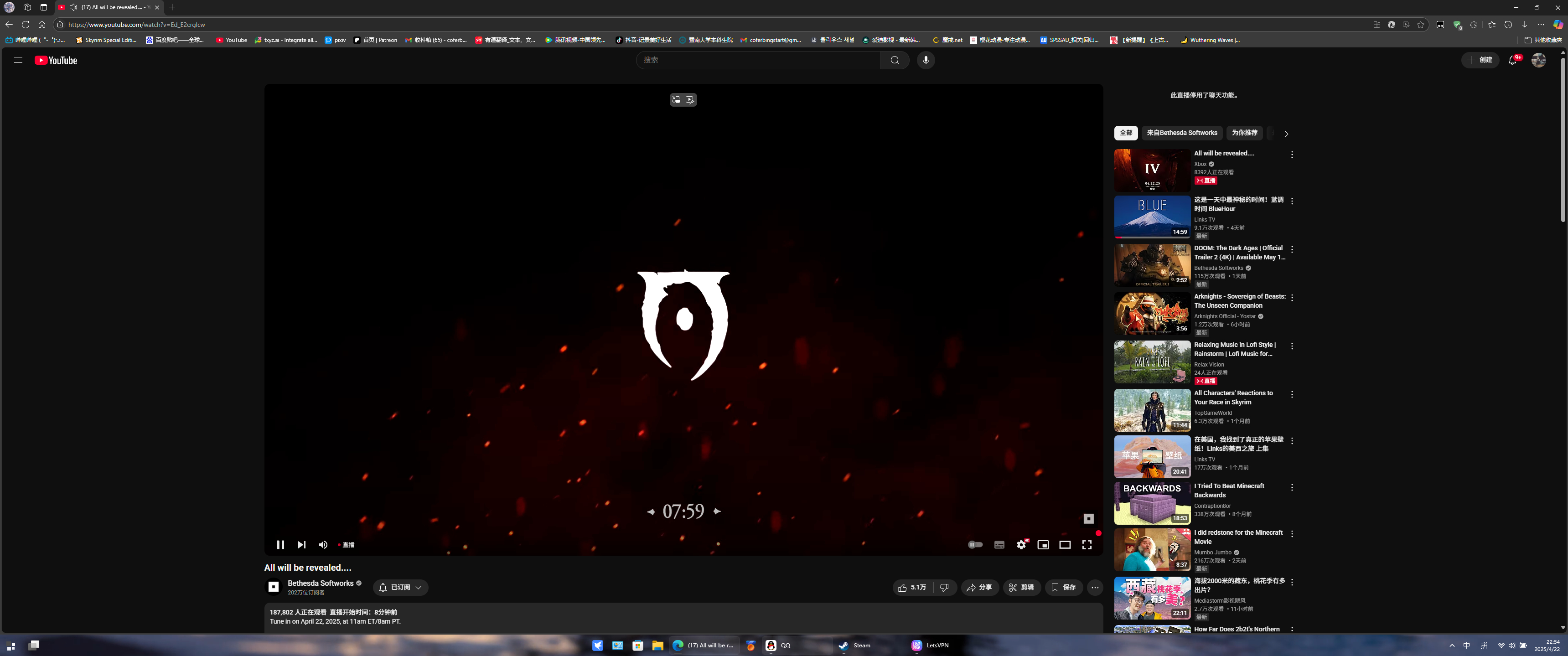Click the screenshot video overlay icon above video
Viewport: 1568px width, 656px height.
tap(690, 99)
